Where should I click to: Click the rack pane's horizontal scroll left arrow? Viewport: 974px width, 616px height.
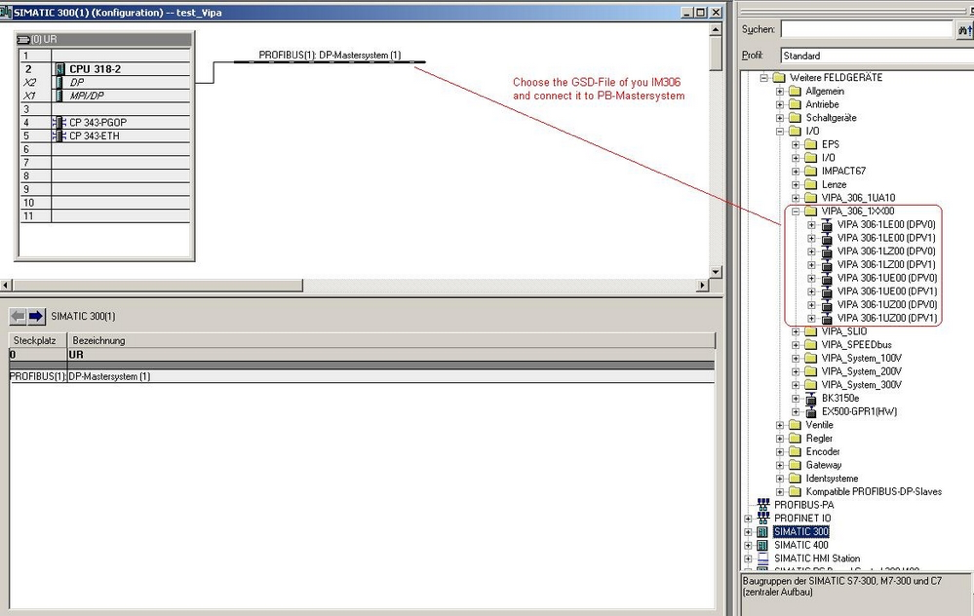(6, 286)
